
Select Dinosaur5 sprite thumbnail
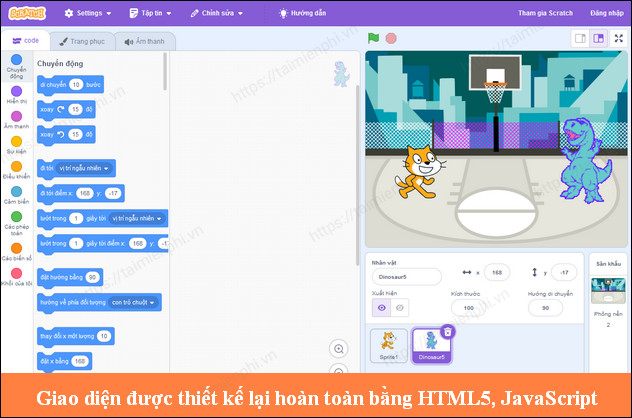coord(431,345)
